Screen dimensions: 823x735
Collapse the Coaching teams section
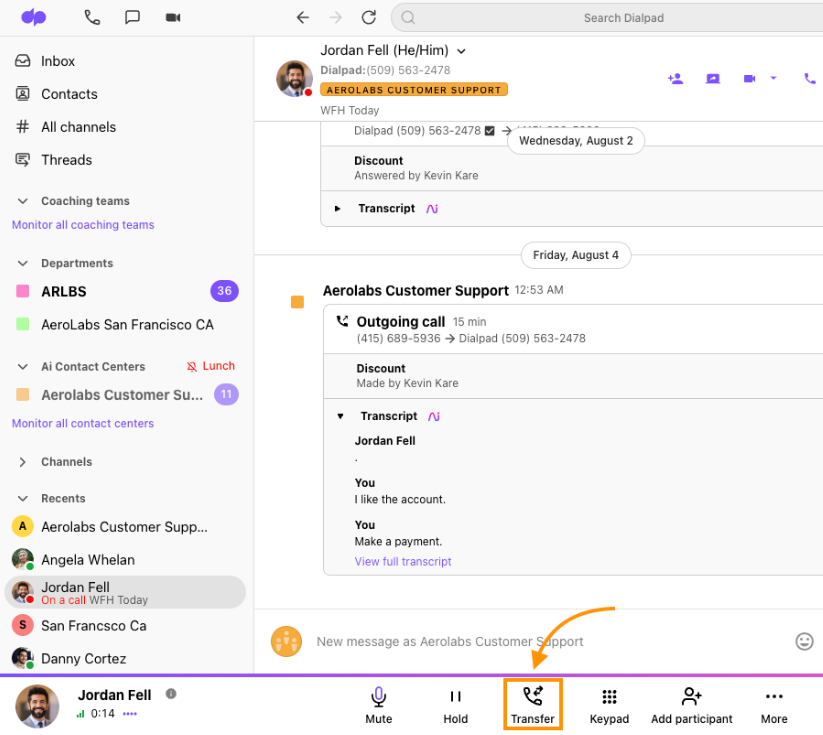pos(23,201)
